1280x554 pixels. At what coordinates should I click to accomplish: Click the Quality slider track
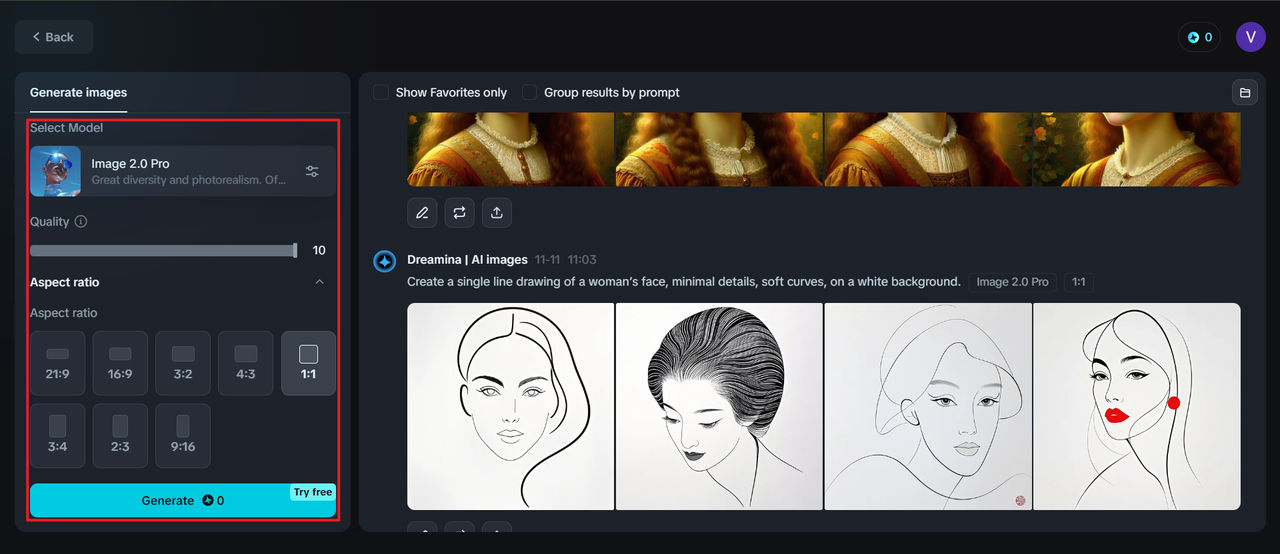[164, 251]
